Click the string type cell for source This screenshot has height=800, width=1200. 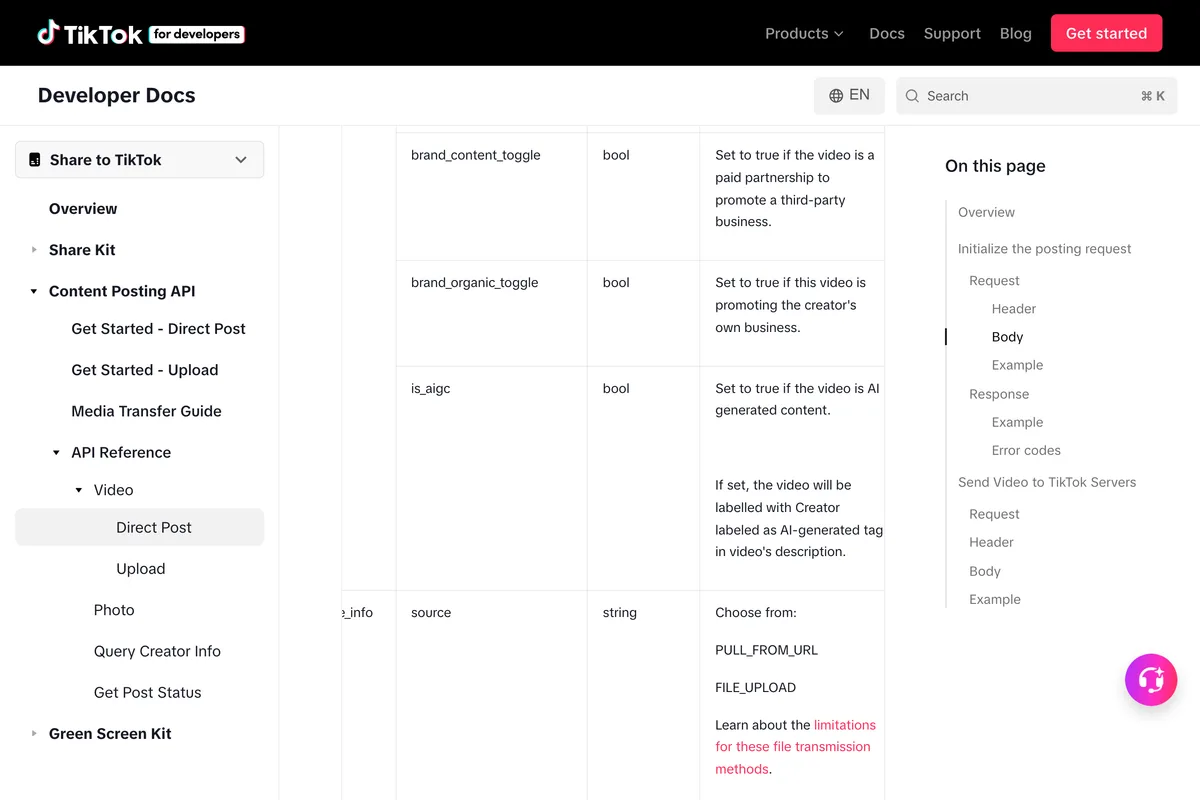click(620, 612)
